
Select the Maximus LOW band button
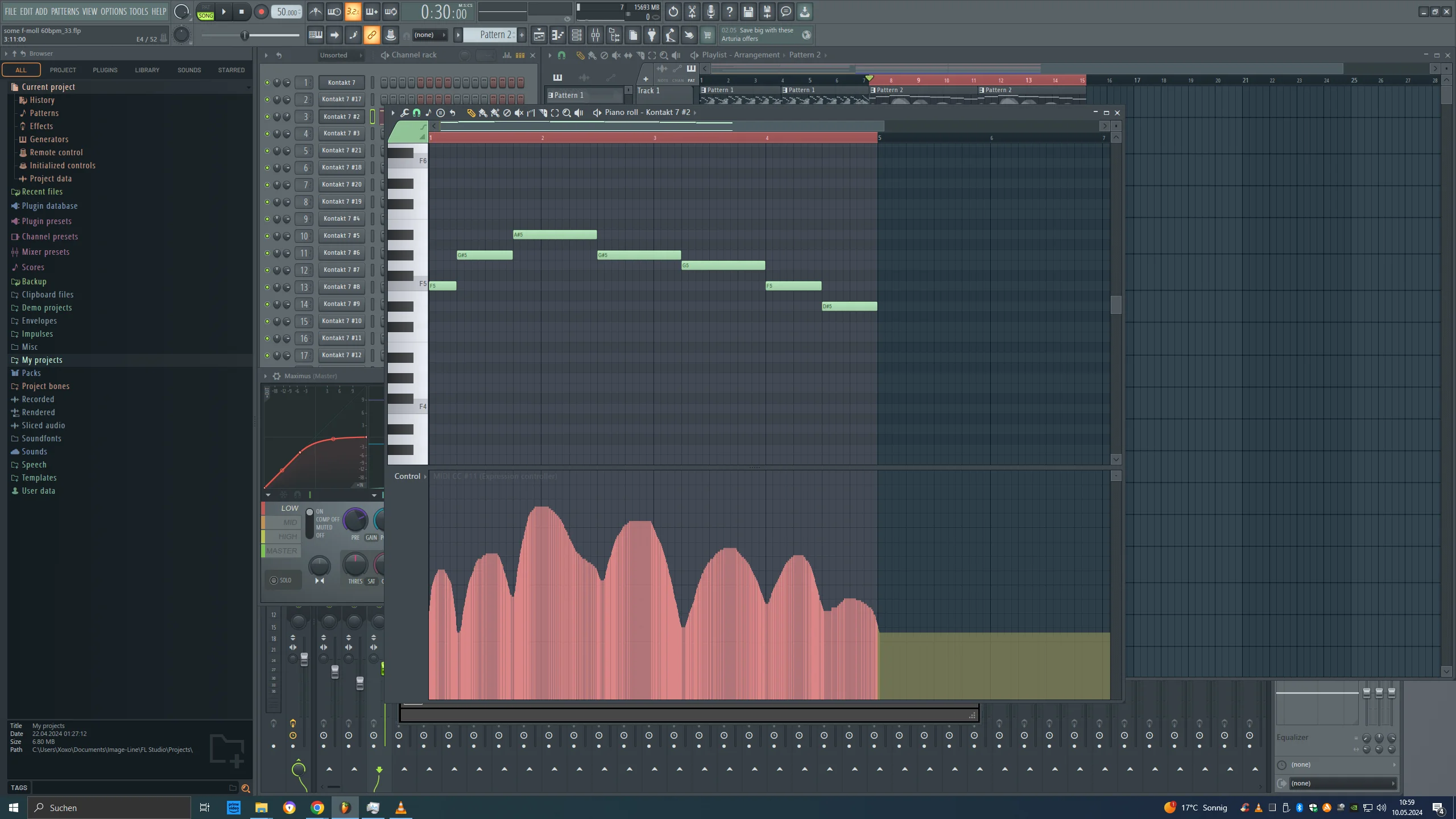coord(283,508)
